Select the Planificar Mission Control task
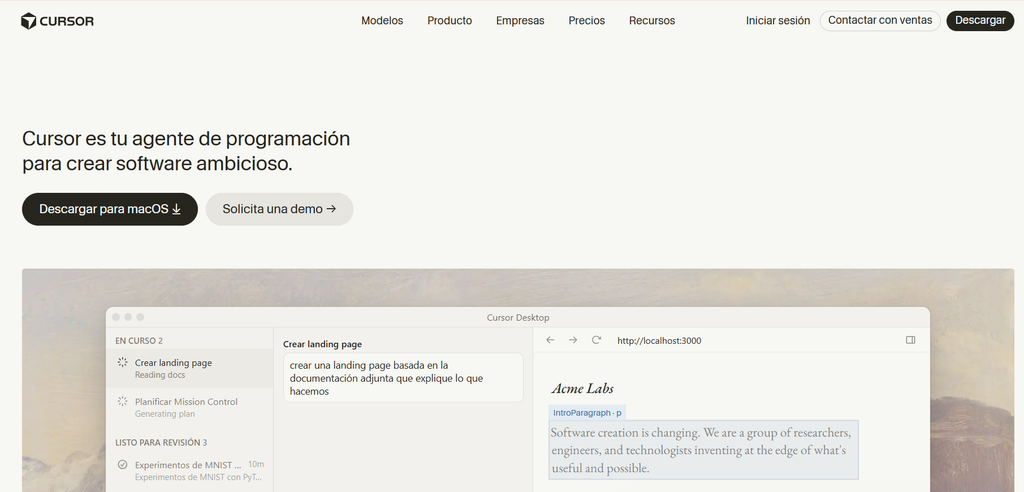This screenshot has height=492, width=1024. [189, 407]
